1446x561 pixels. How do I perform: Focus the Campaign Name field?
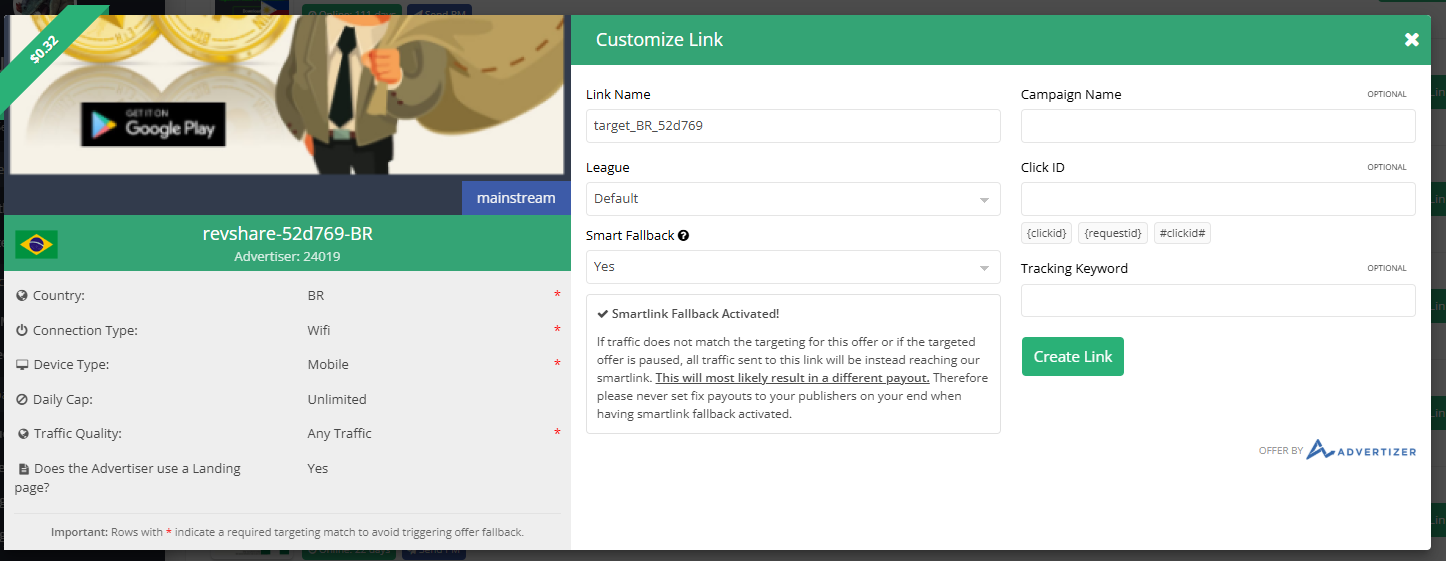coord(1217,126)
